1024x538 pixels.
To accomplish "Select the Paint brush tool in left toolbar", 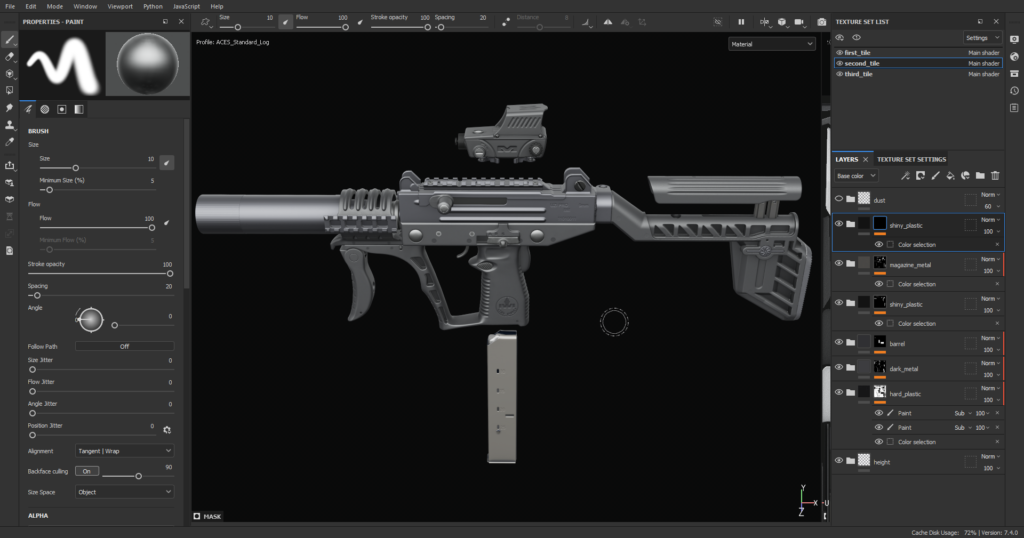I will pyautogui.click(x=9, y=40).
